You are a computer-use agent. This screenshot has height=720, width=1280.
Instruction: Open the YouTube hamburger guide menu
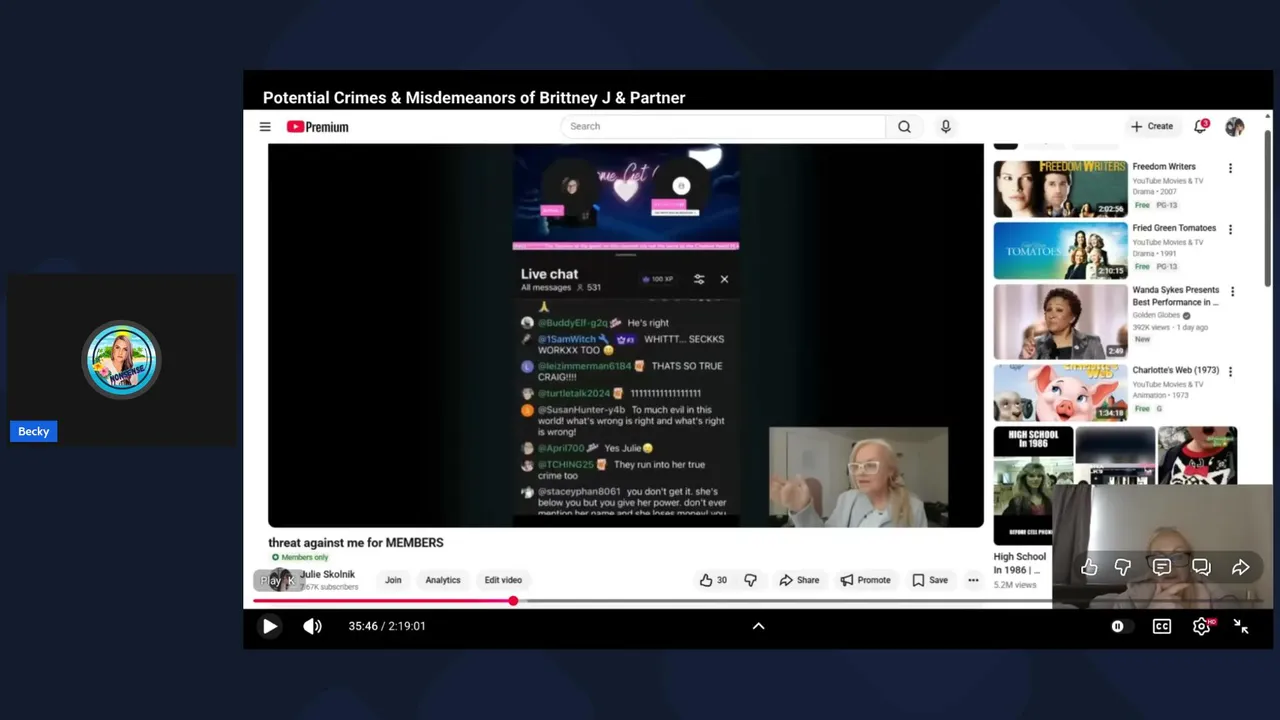click(x=265, y=127)
